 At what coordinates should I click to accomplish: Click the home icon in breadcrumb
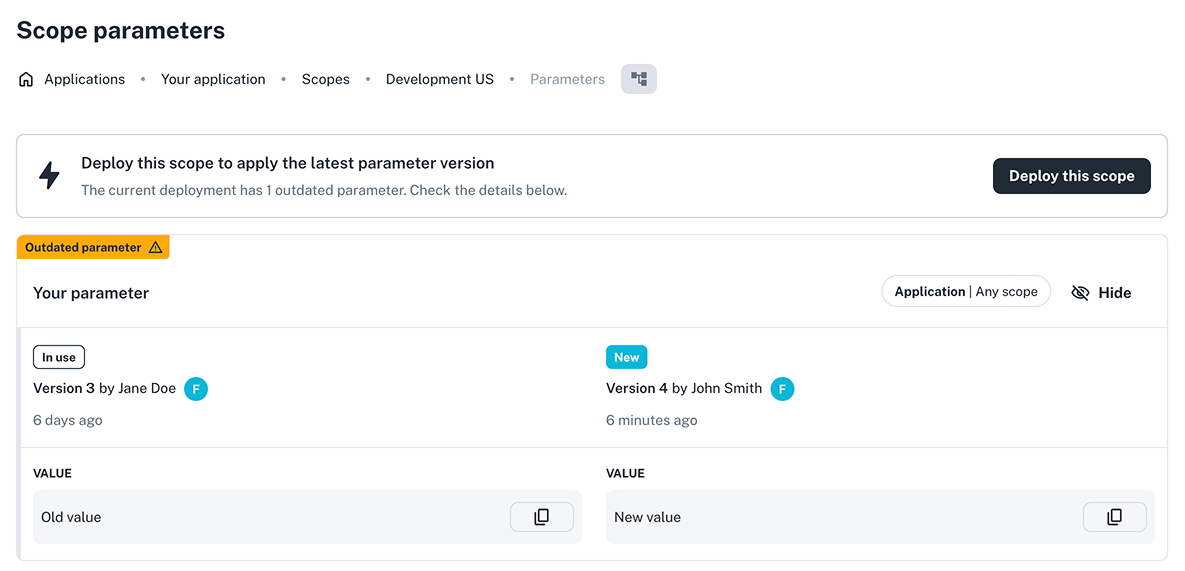click(x=26, y=80)
